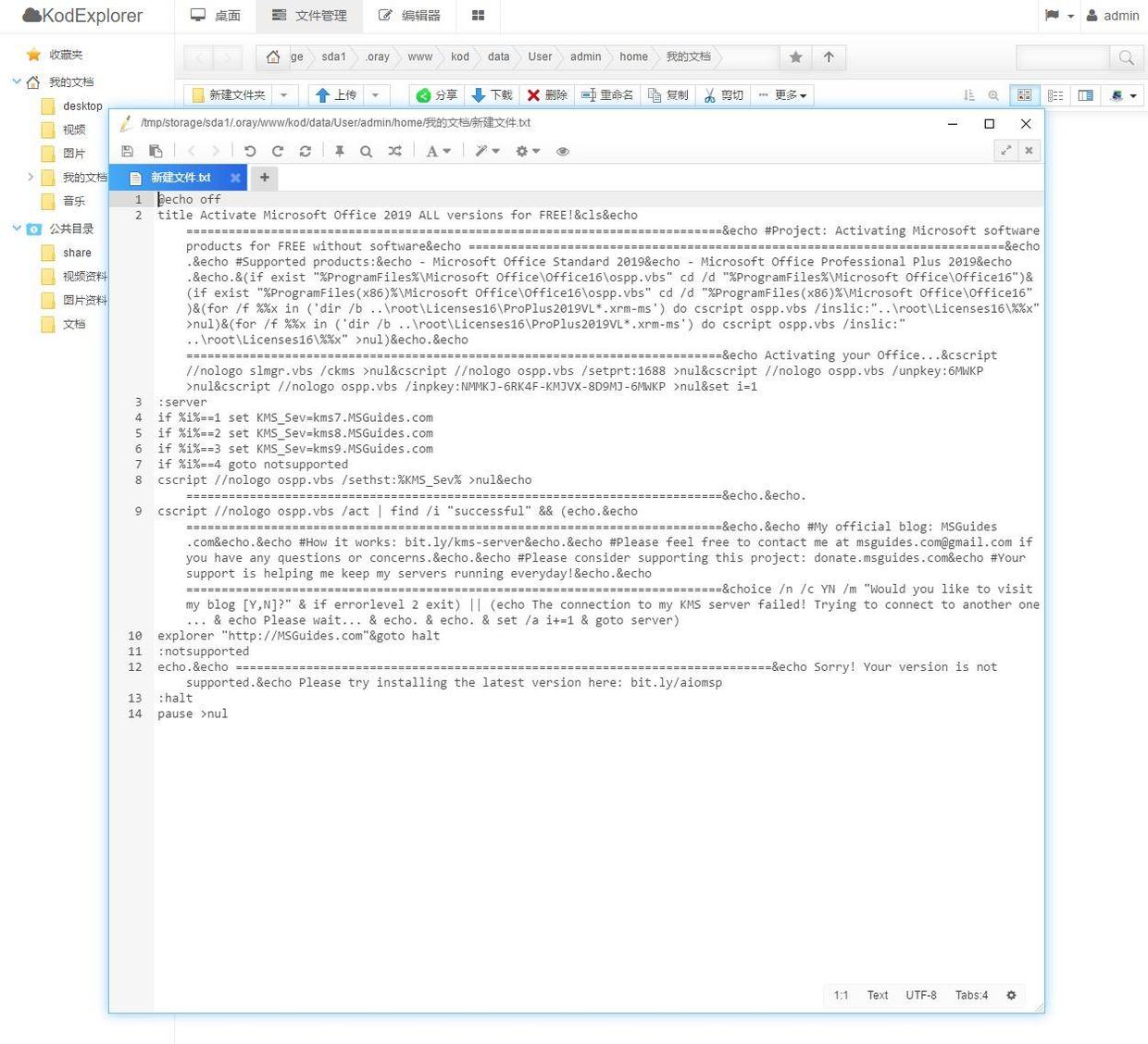
Task: Click the up-one-level arrow icon
Action: (x=829, y=57)
